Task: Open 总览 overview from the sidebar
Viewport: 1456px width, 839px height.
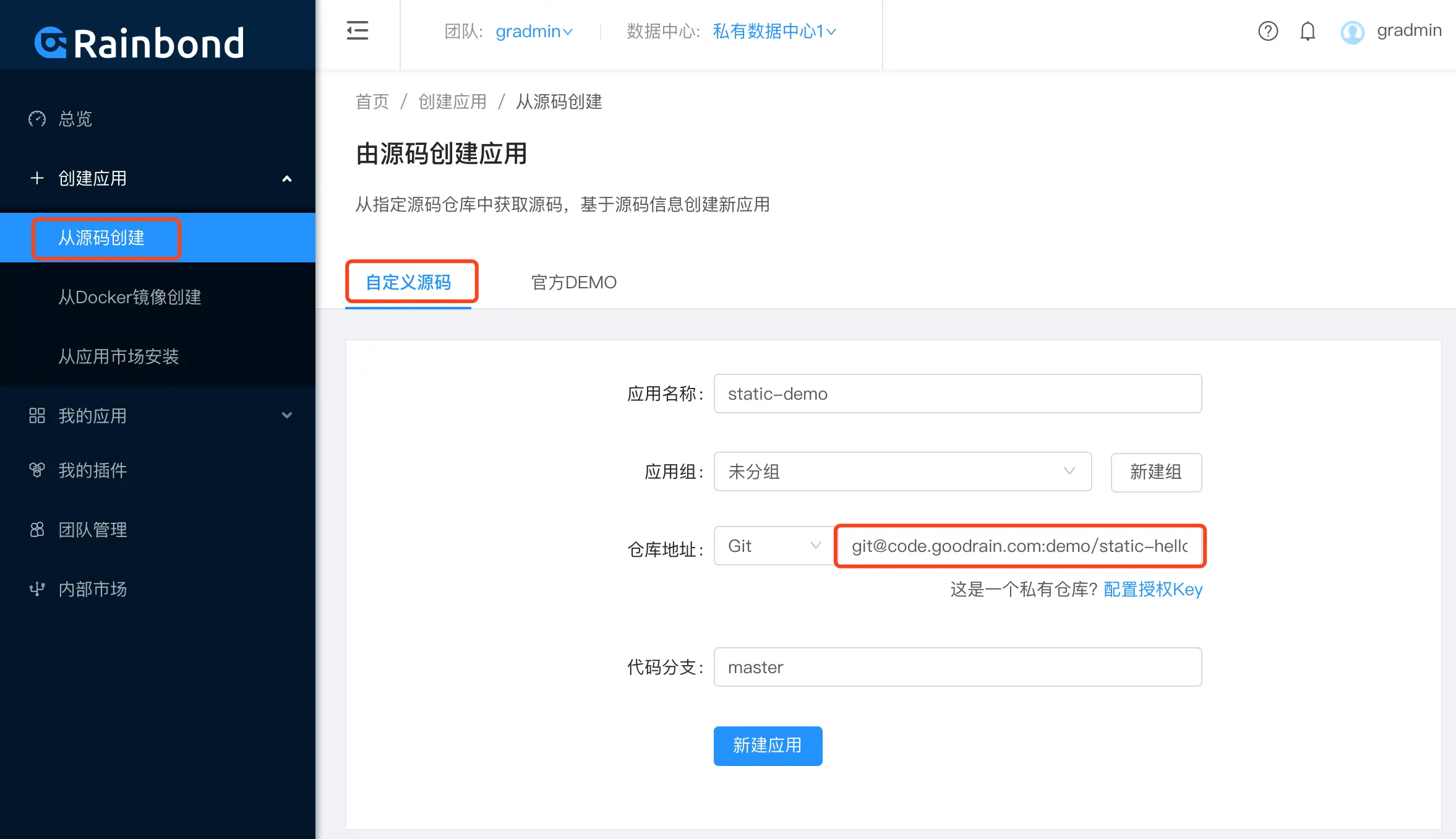Action: [x=75, y=119]
